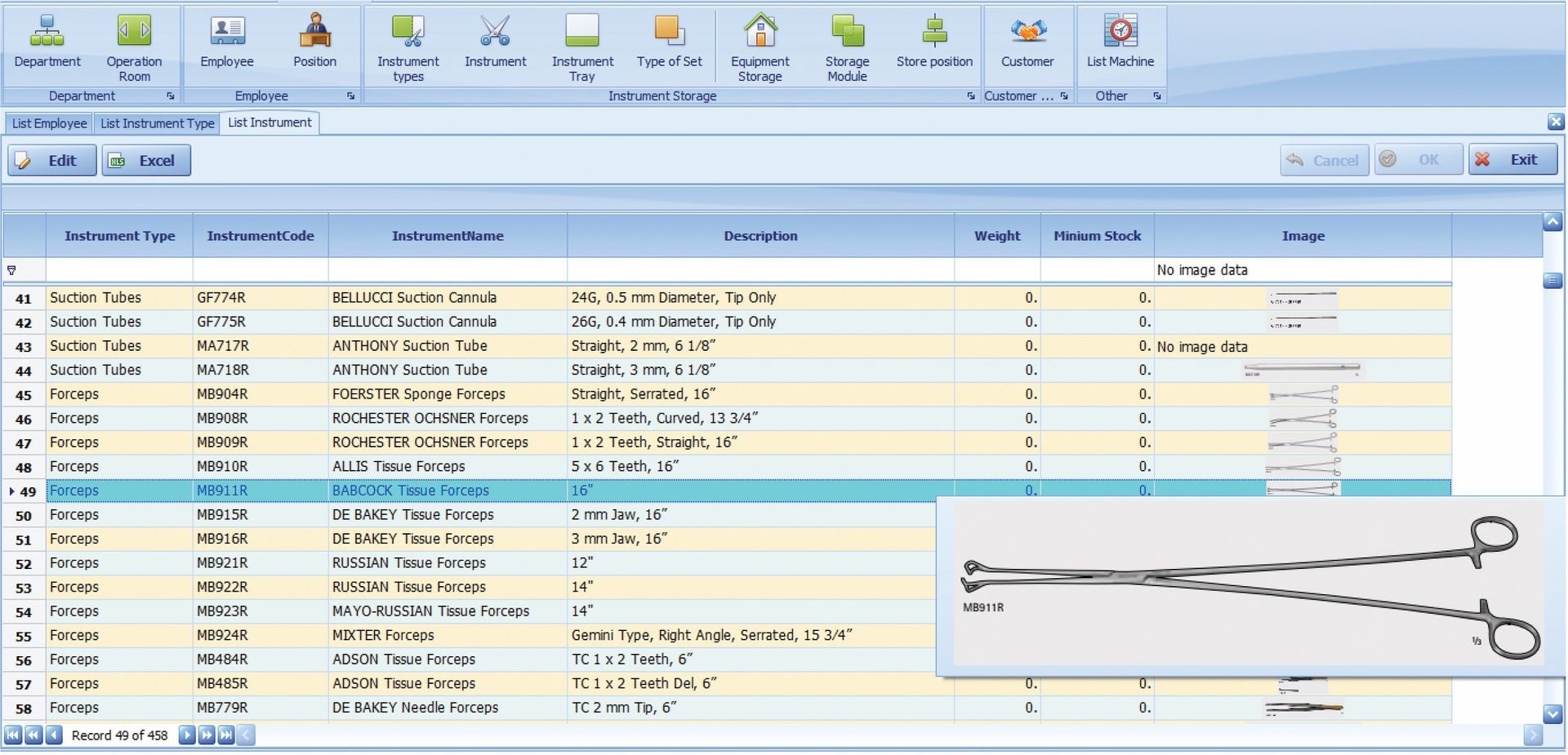Expand the Employee group launcher
Viewport: 1568px width, 755px height.
[350, 96]
